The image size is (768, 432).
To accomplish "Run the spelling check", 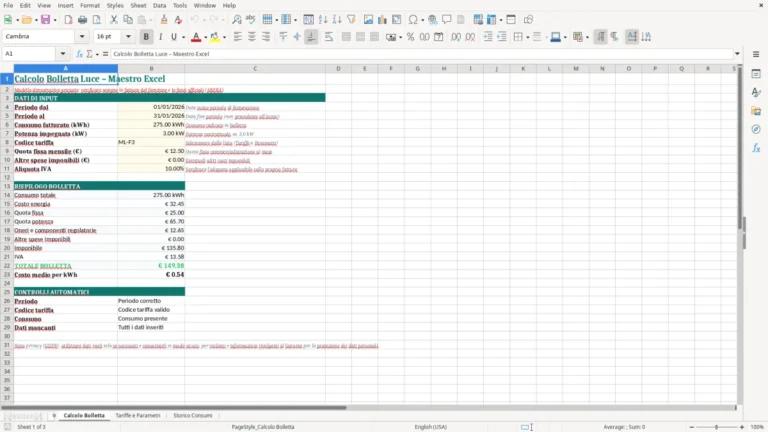I will tap(251, 20).
